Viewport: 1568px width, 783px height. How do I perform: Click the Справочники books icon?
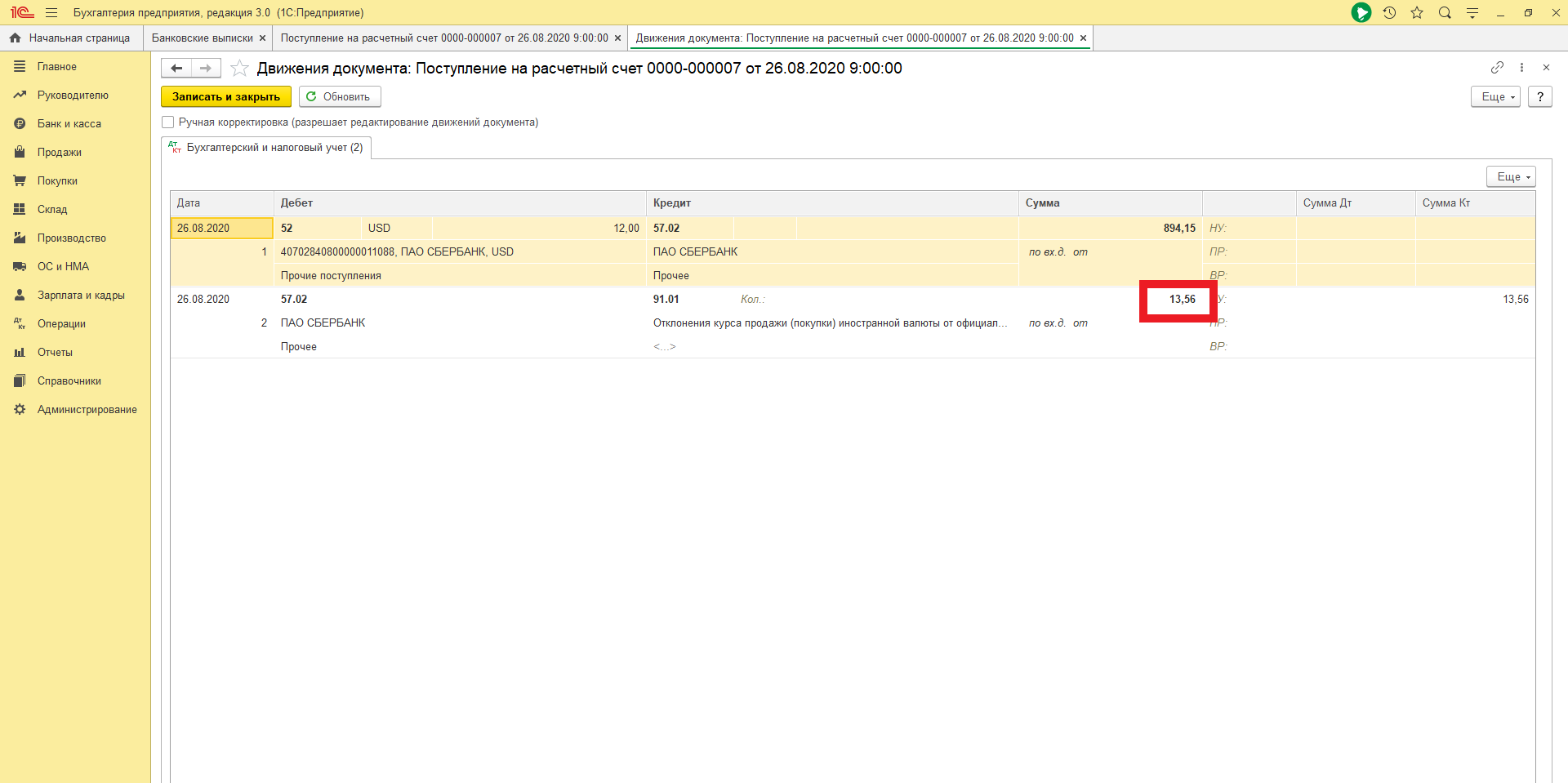(20, 380)
